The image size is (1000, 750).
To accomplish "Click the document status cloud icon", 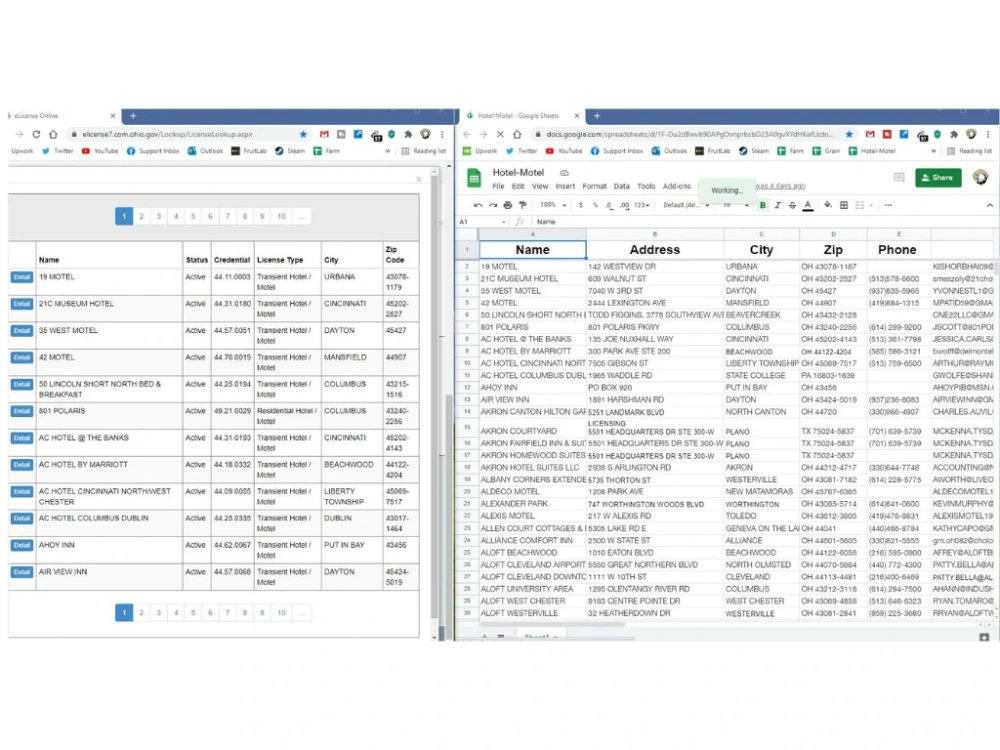I will pos(564,173).
